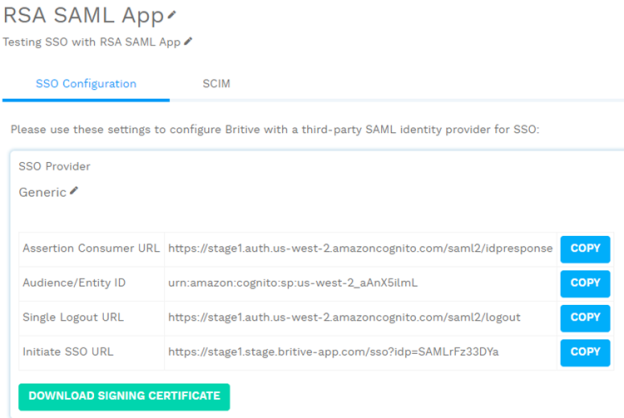Click the urn:amazon:cognito entity ID value
The height and width of the screenshot is (418, 624).
292,284
